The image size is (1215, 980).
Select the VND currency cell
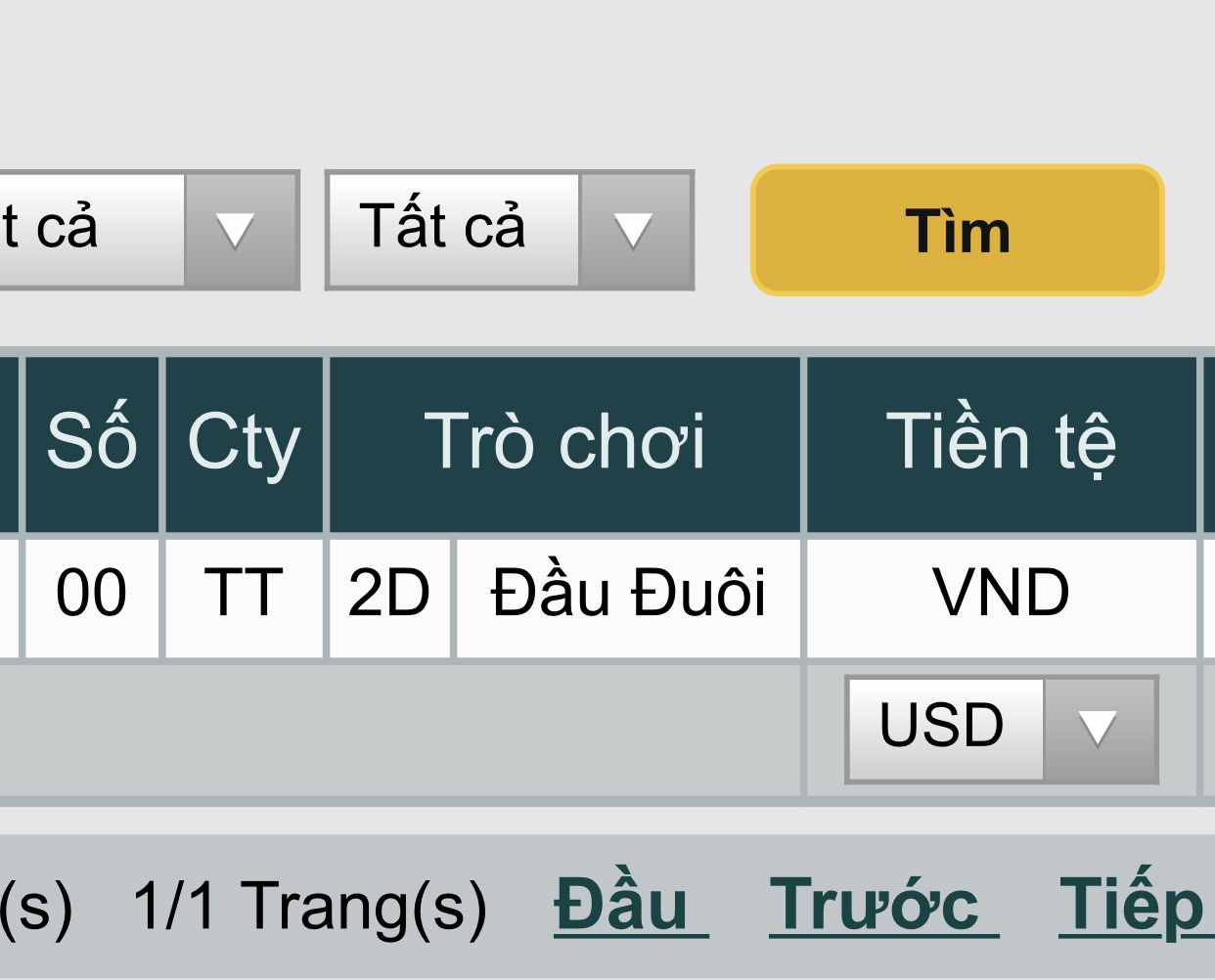(1001, 594)
